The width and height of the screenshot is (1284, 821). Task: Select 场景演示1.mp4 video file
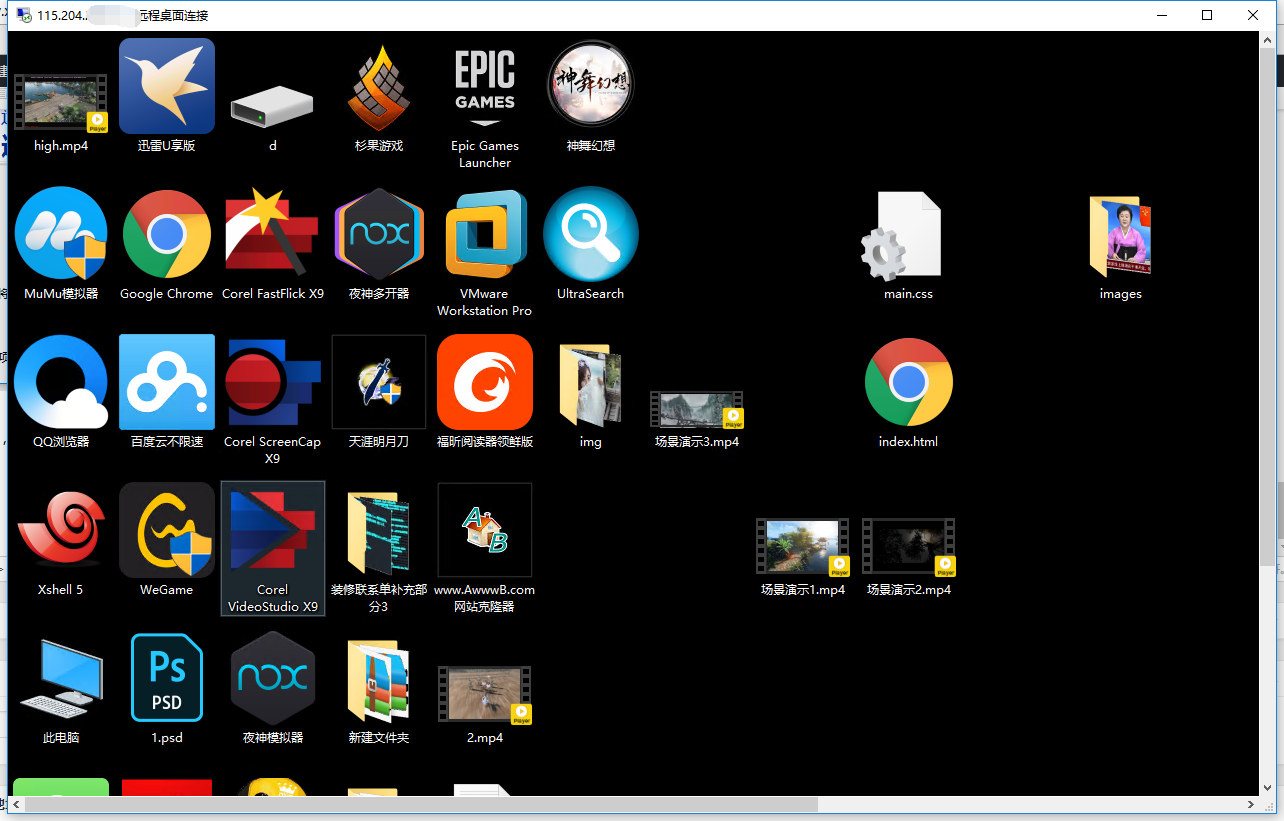[x=803, y=547]
